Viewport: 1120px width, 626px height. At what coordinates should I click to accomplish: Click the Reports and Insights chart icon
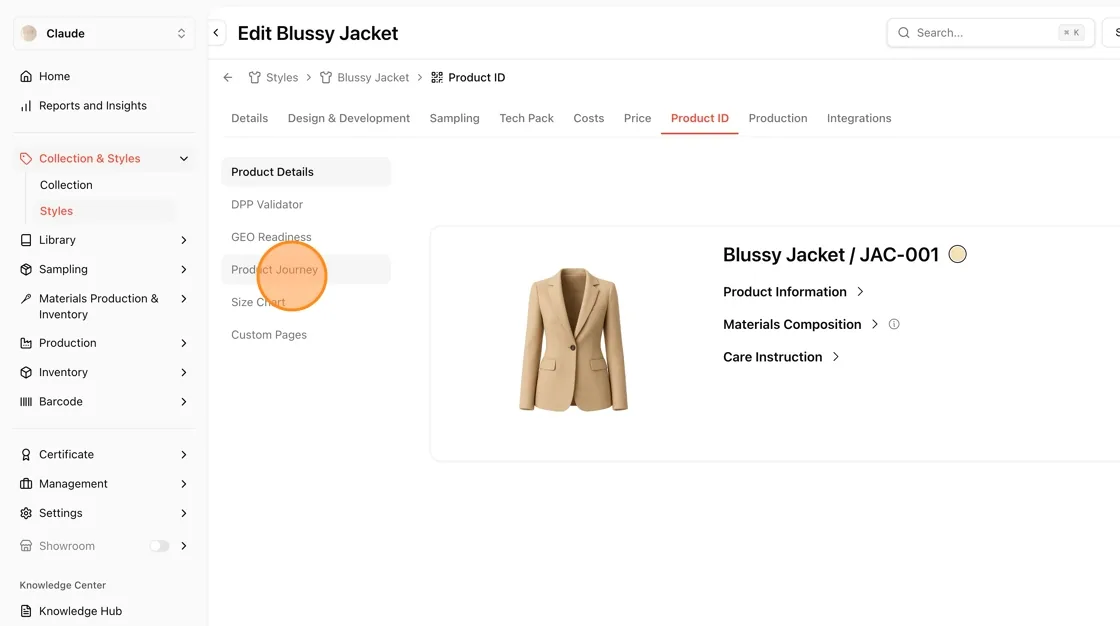coord(26,106)
